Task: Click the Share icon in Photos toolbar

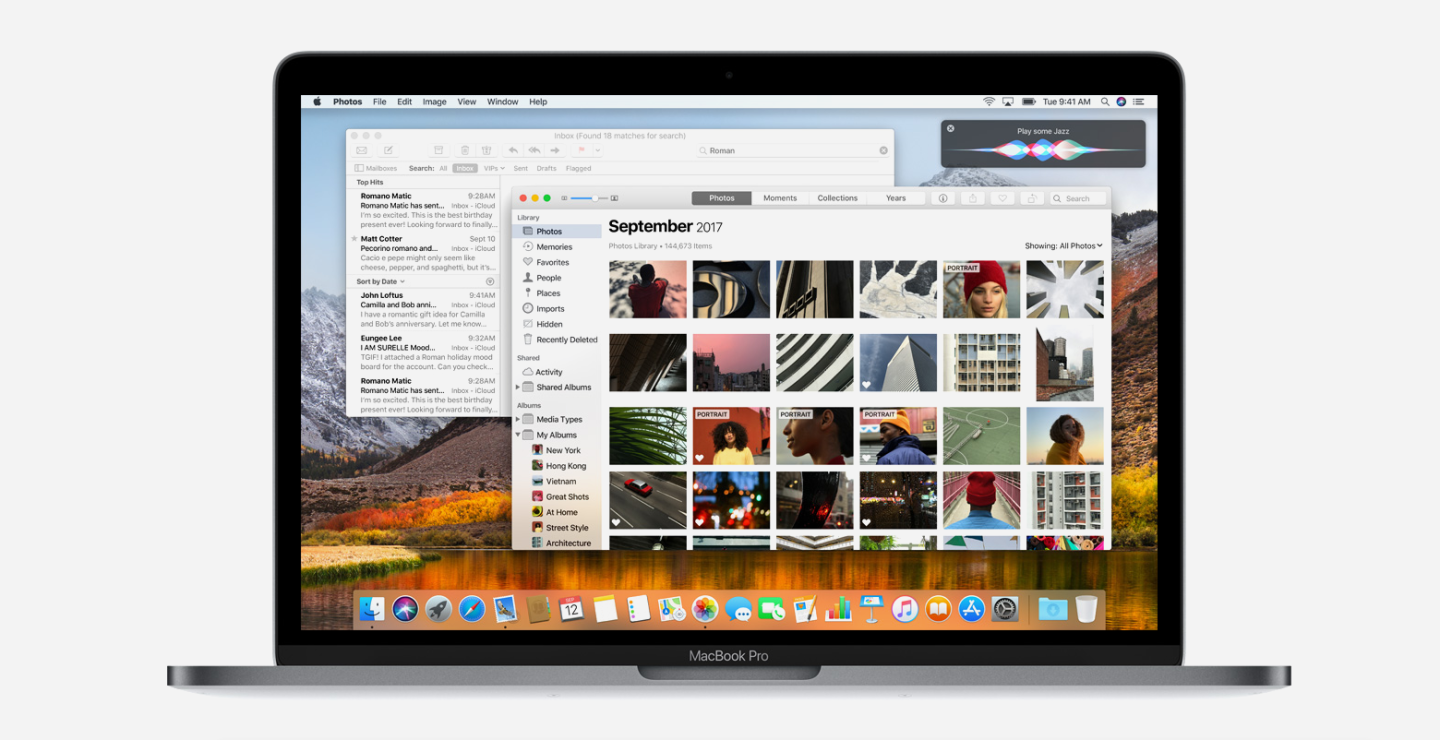Action: click(973, 198)
